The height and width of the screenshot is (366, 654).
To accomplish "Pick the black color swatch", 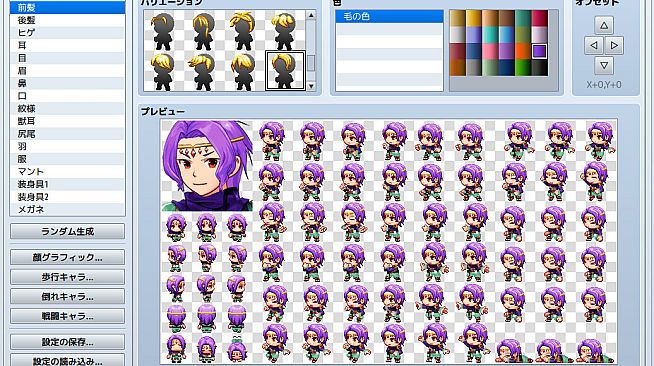I will click(540, 68).
